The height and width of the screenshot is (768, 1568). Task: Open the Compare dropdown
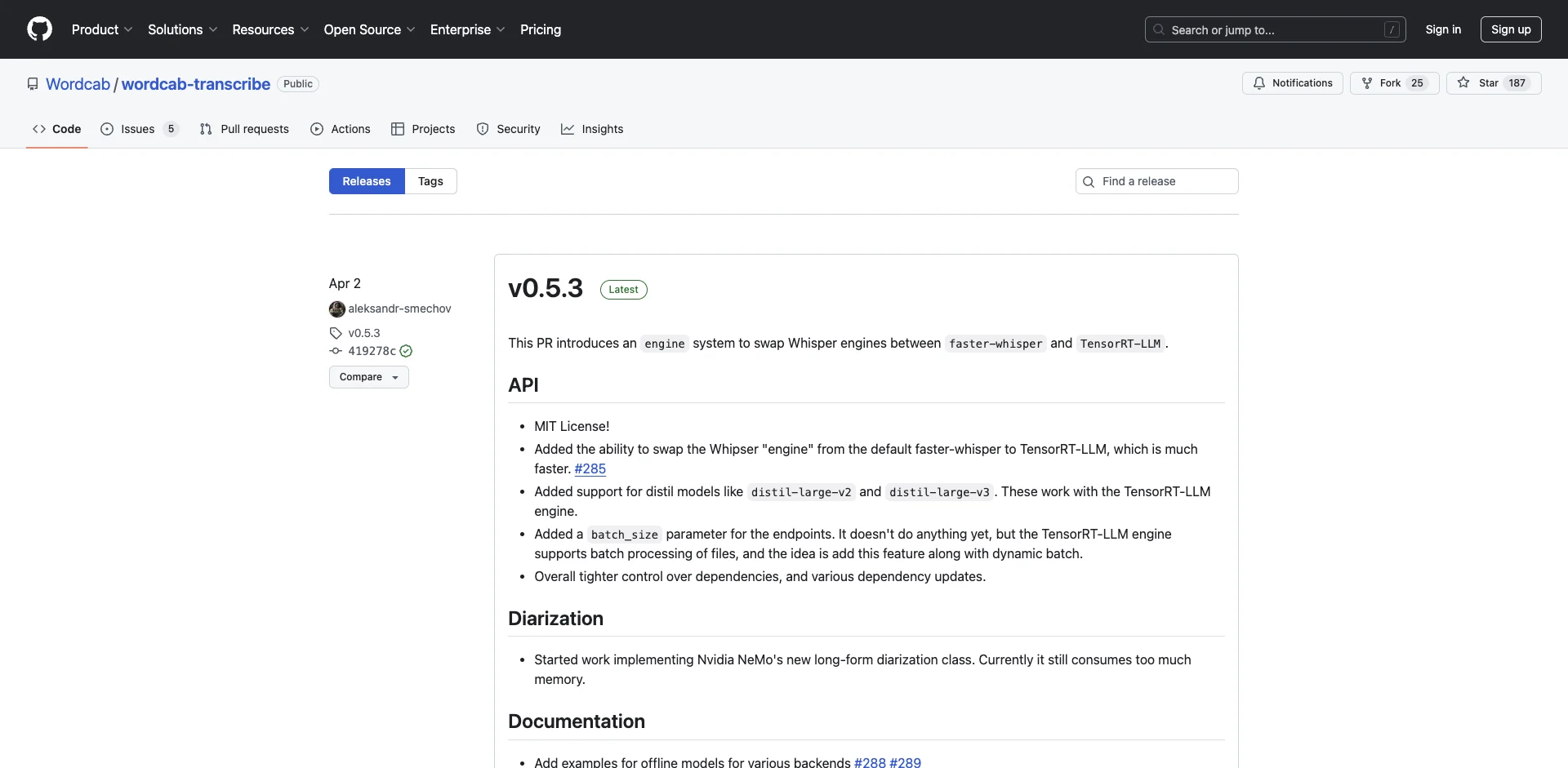pos(368,377)
